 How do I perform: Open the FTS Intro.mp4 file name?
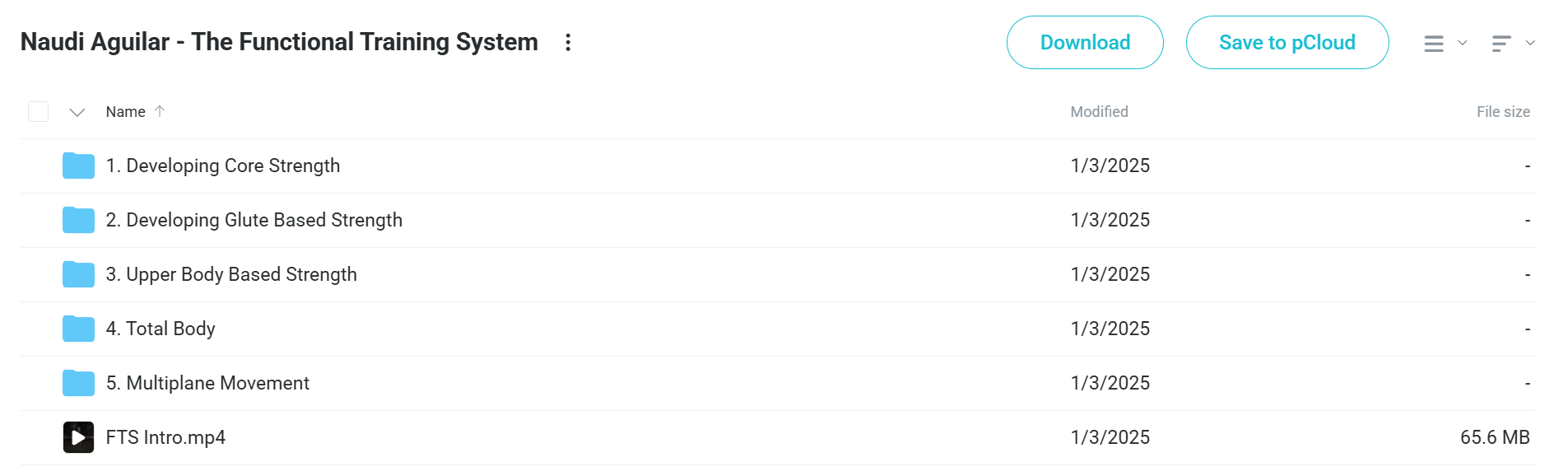pyautogui.click(x=165, y=437)
